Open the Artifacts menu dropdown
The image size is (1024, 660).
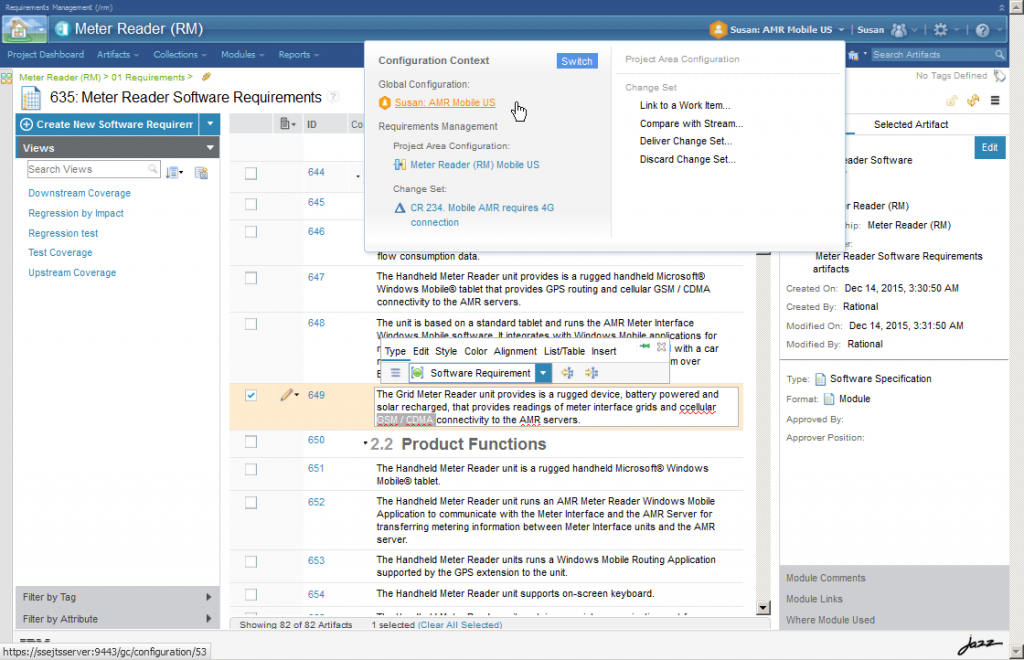point(118,55)
